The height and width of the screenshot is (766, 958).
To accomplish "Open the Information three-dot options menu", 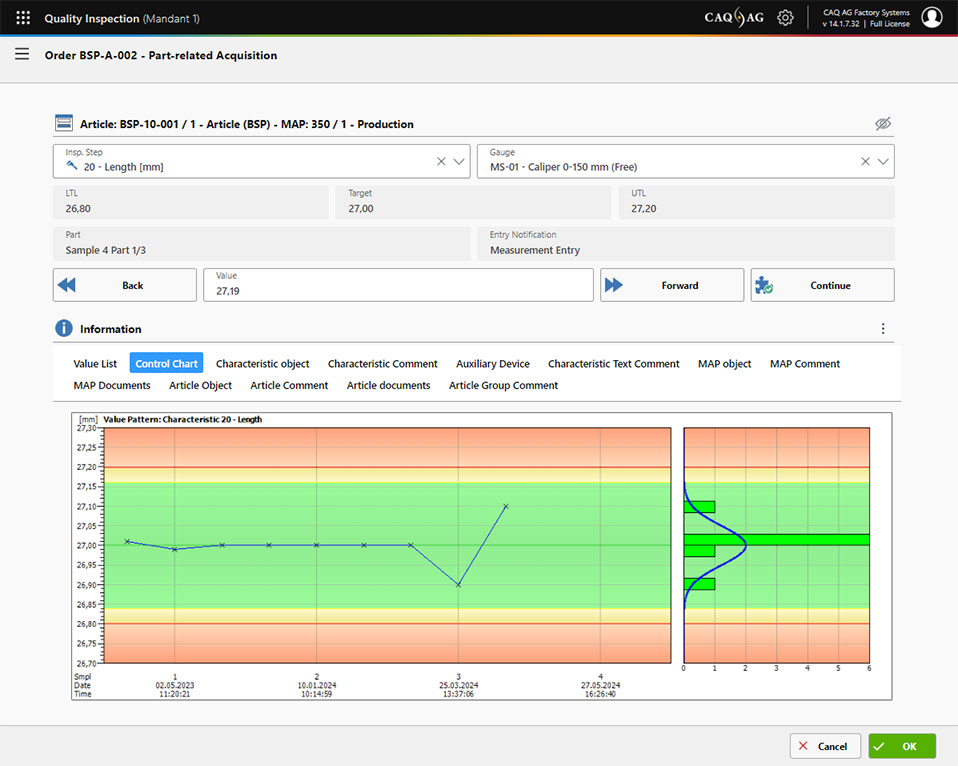I will [882, 329].
